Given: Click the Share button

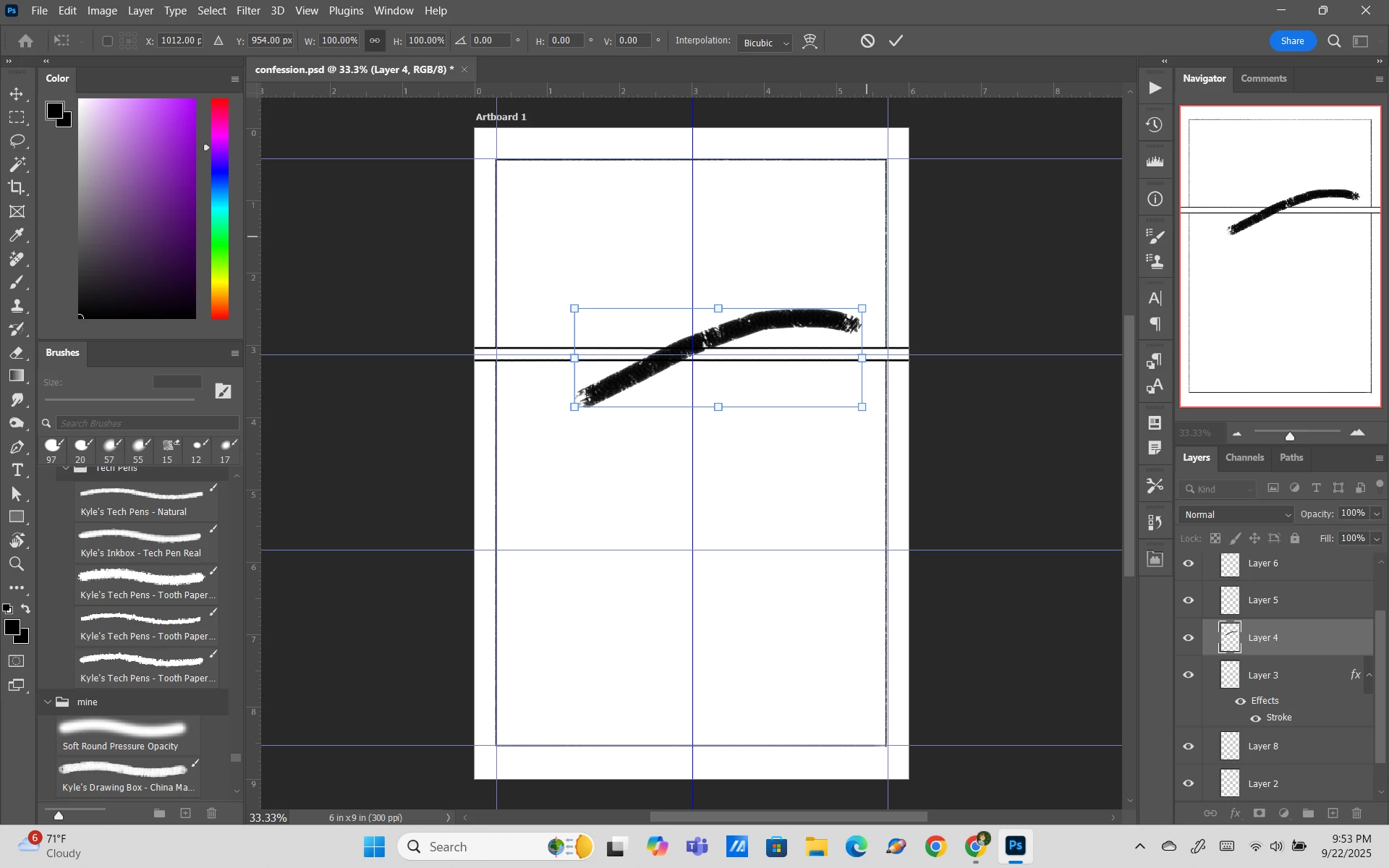Looking at the screenshot, I should (x=1292, y=41).
